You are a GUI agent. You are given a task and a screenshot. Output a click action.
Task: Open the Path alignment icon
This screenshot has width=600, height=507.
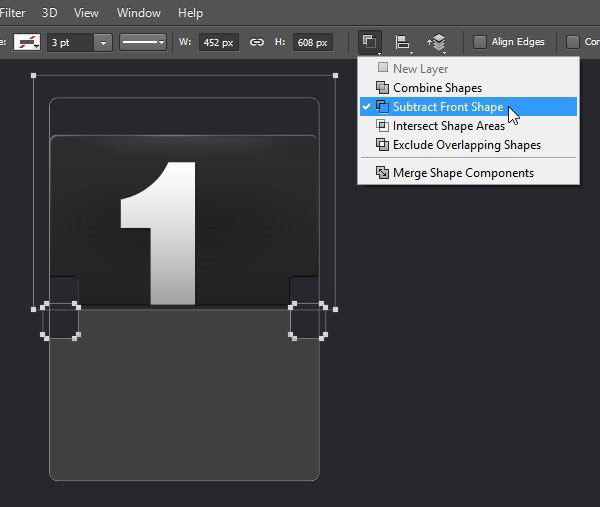point(403,42)
